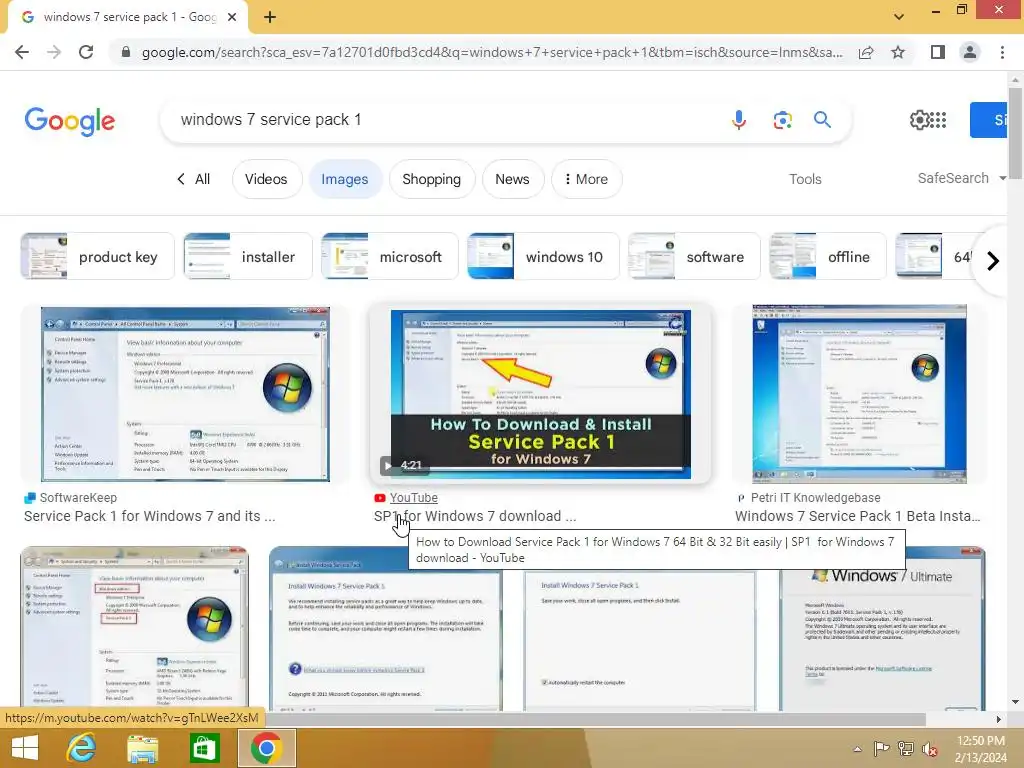Open a new browser tab
This screenshot has width=1024, height=768.
(270, 17)
